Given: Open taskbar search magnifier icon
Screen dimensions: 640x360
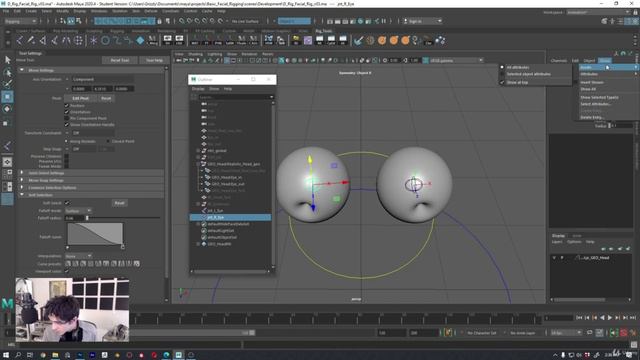Looking at the screenshot, I should coord(18,355).
